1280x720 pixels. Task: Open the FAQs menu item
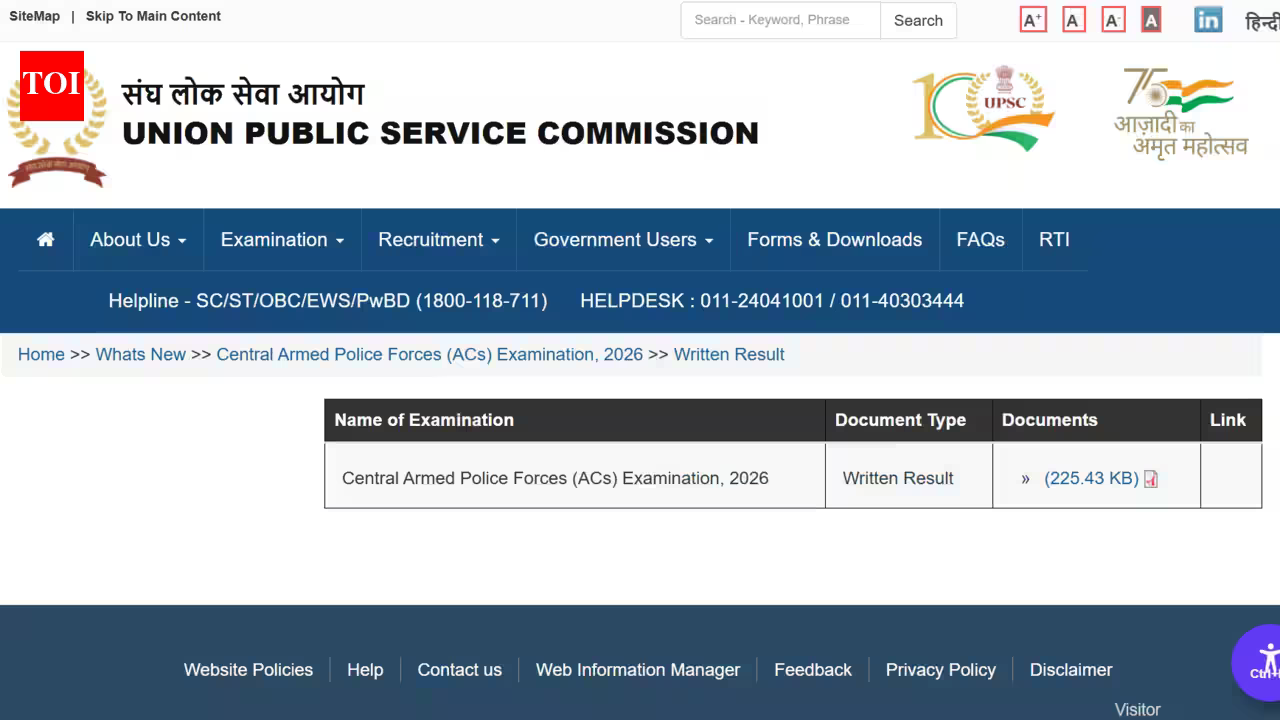(x=980, y=240)
